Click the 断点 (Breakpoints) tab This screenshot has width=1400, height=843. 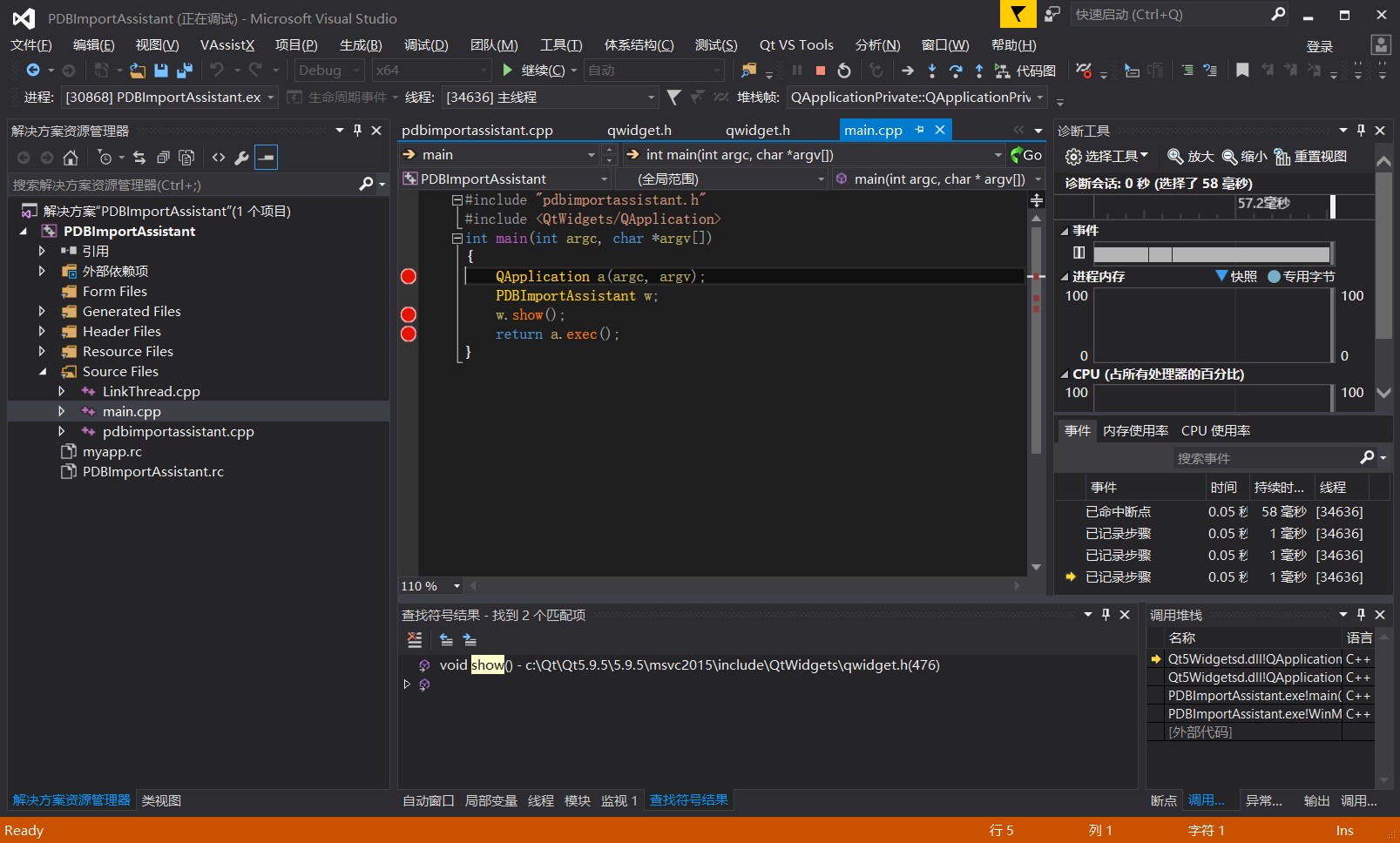click(1163, 800)
